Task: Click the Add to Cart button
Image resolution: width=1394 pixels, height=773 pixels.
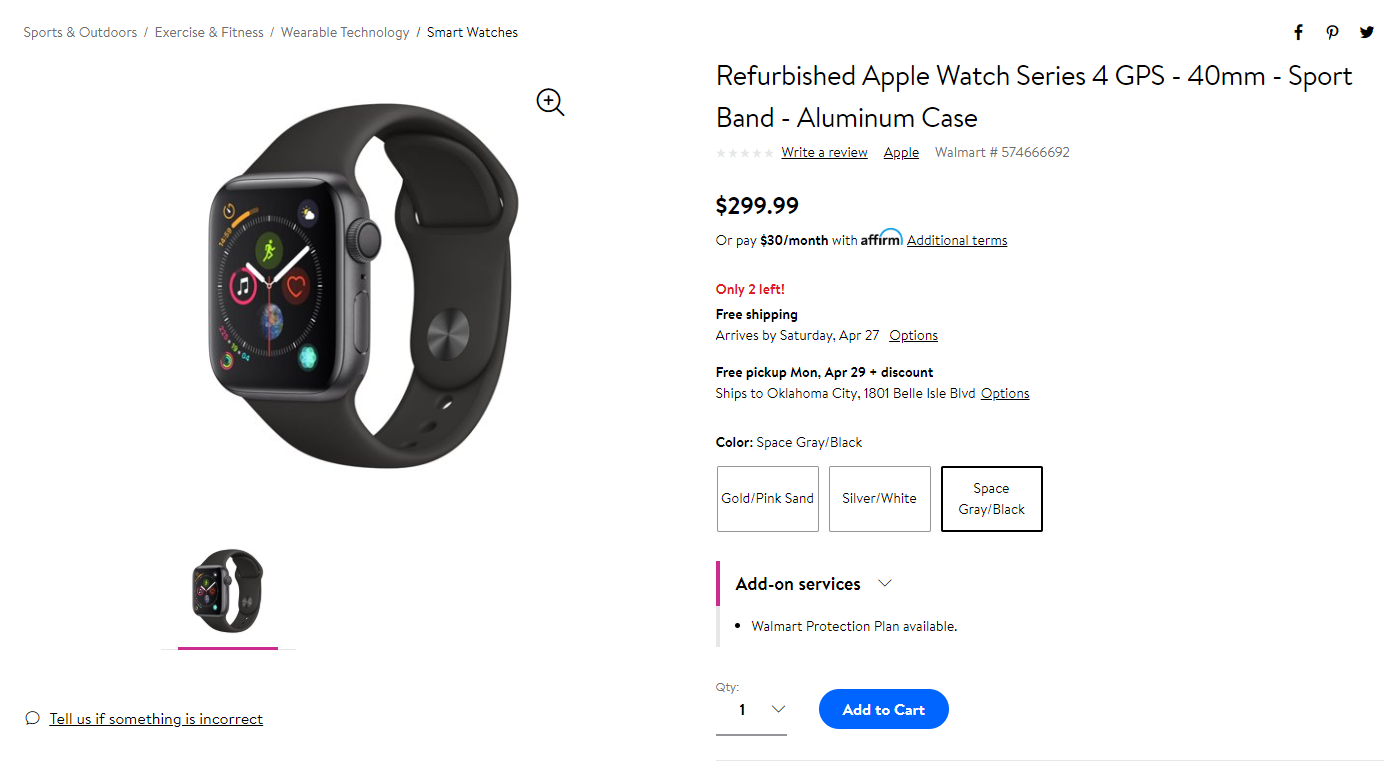Action: coord(883,709)
